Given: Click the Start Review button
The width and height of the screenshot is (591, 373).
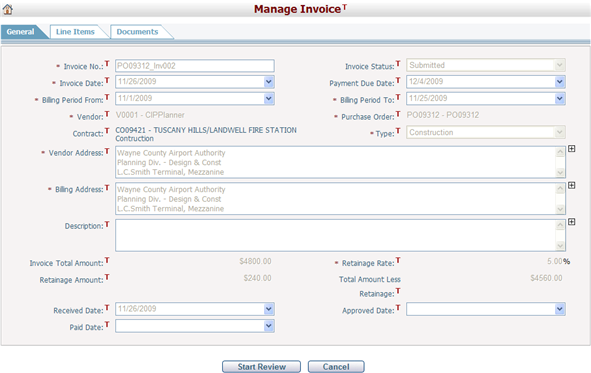Looking at the screenshot, I should [261, 367].
